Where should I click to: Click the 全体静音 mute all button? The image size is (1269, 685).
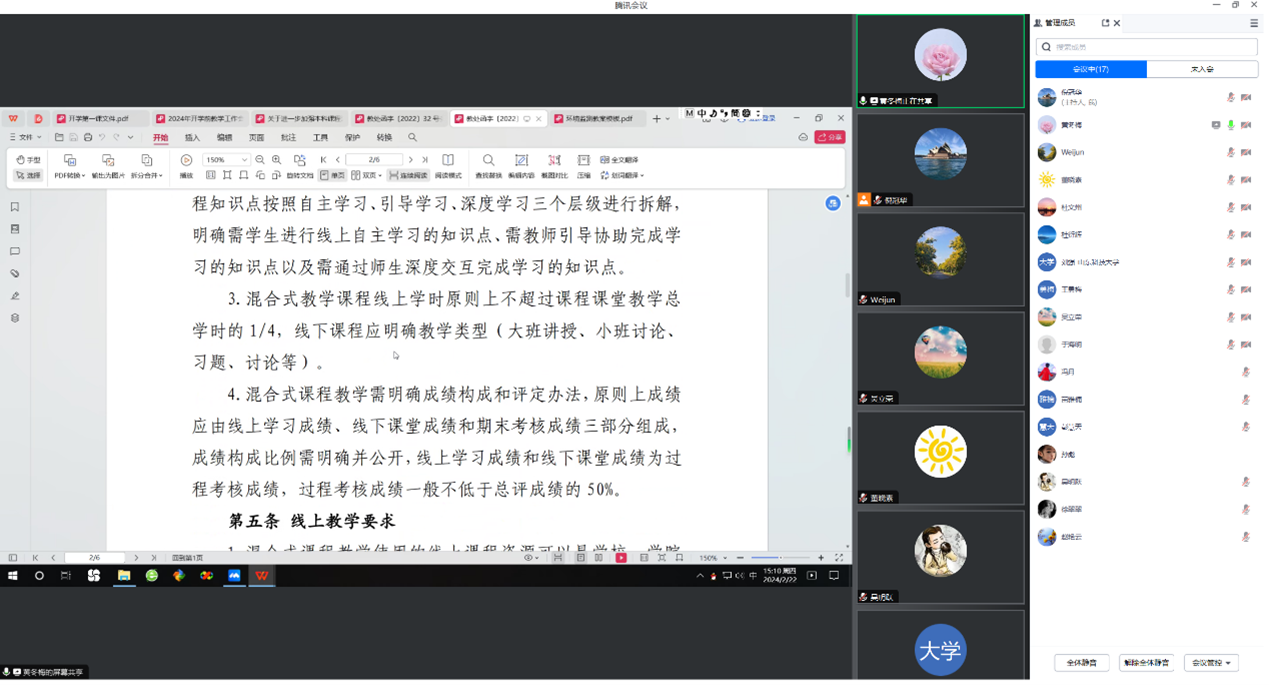click(x=1081, y=663)
